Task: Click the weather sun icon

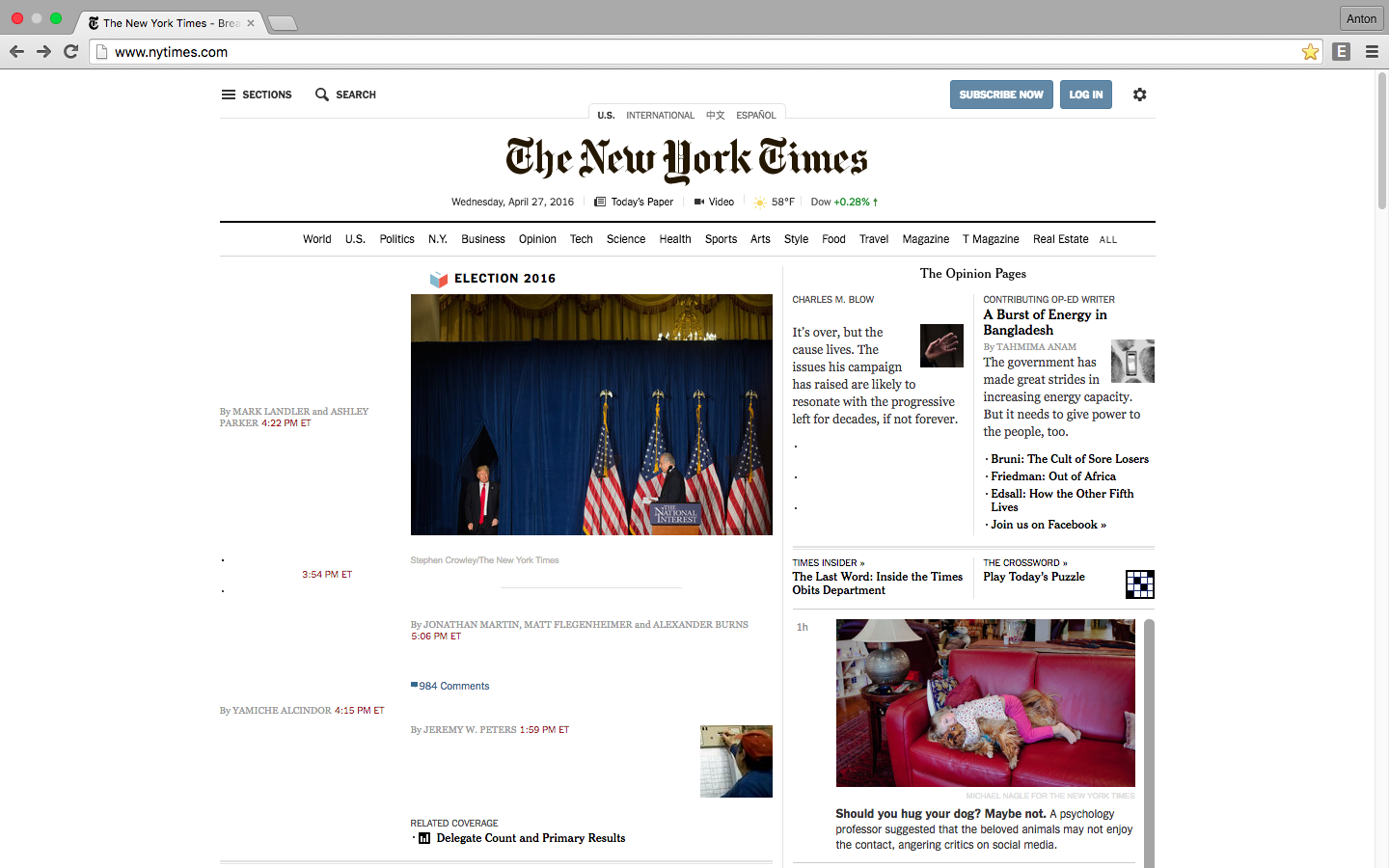Action: coord(760,203)
